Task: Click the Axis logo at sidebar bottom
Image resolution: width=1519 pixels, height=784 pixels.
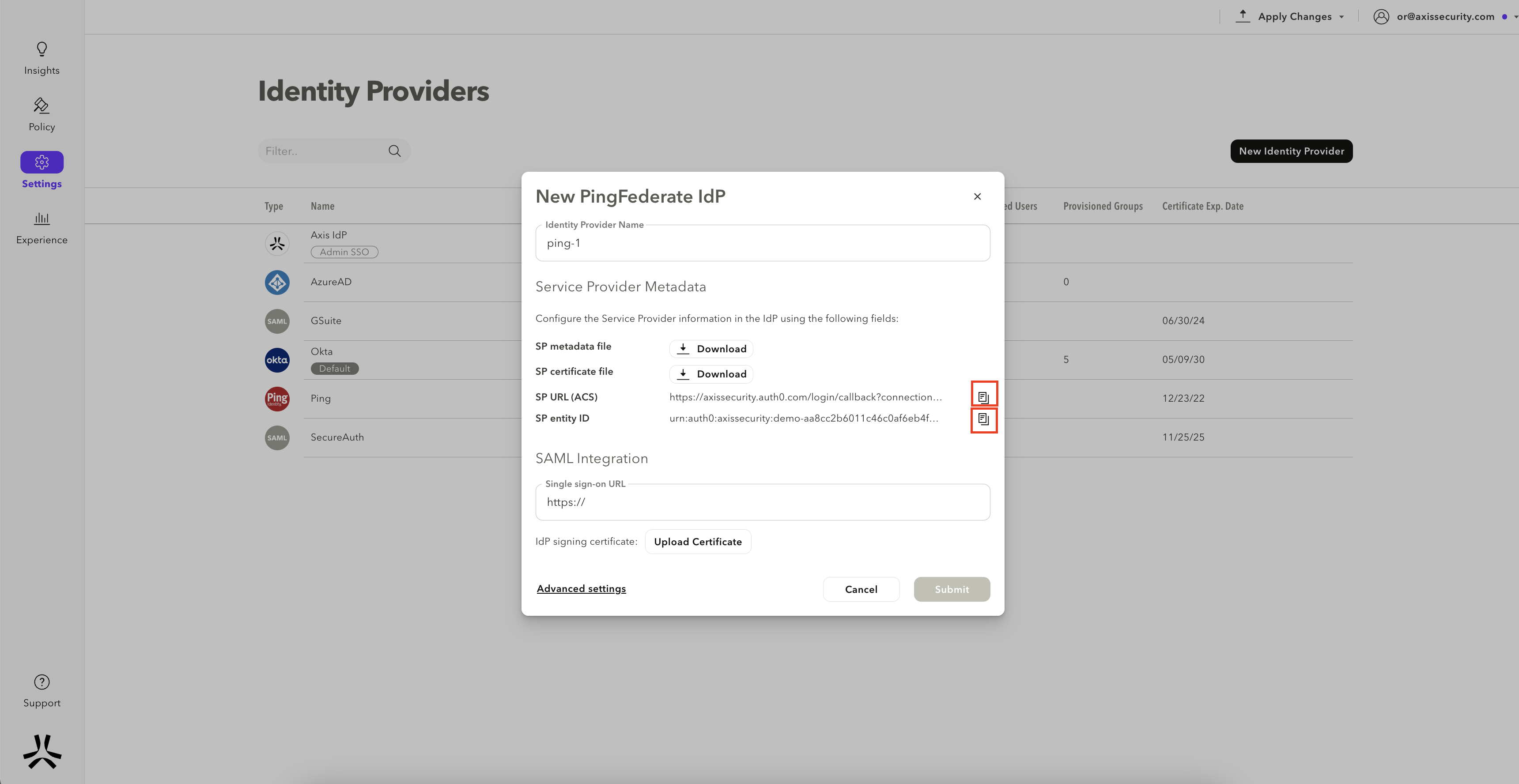Action: pyautogui.click(x=42, y=751)
